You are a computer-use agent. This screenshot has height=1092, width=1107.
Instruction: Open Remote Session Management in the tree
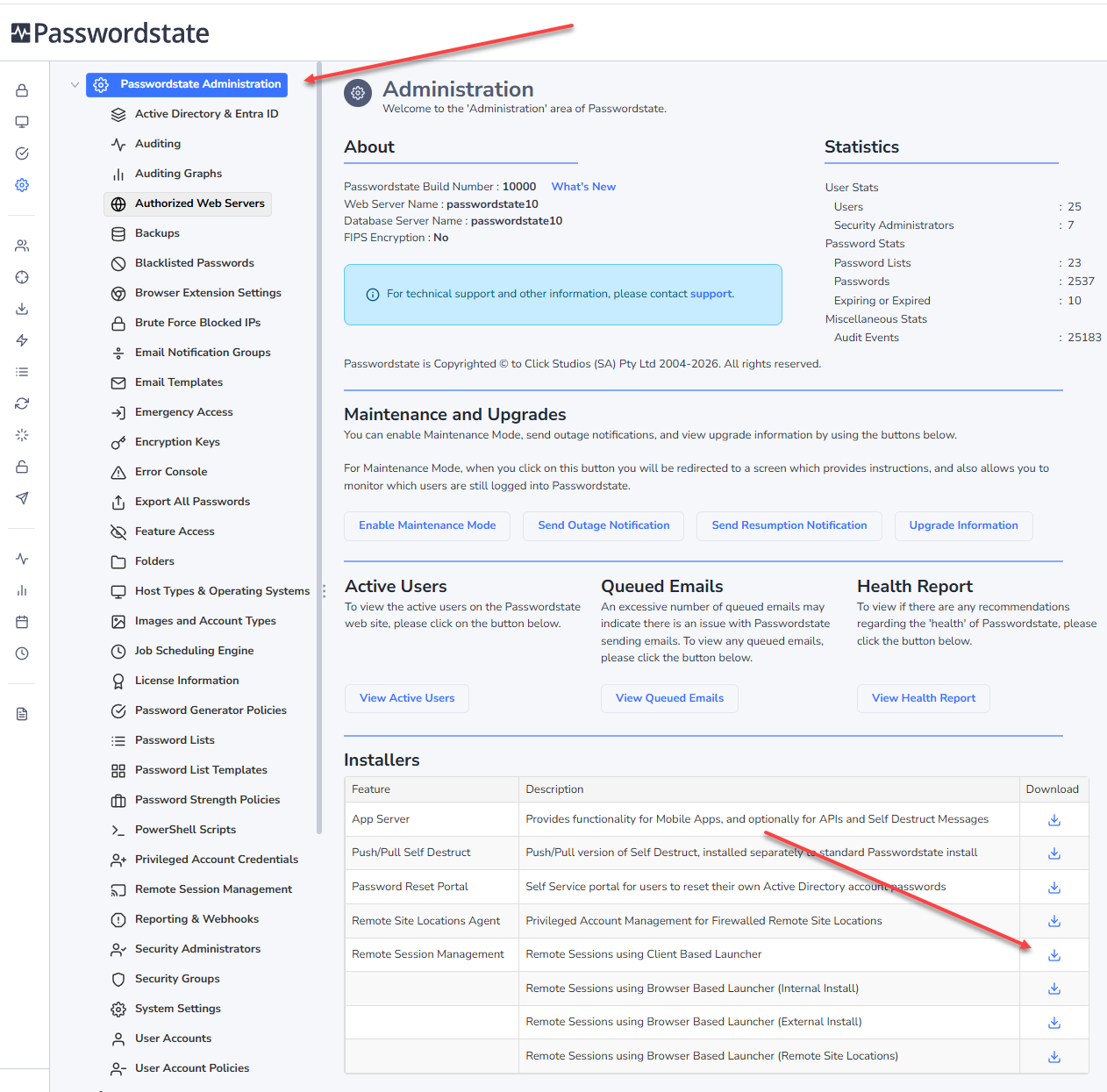(x=202, y=889)
